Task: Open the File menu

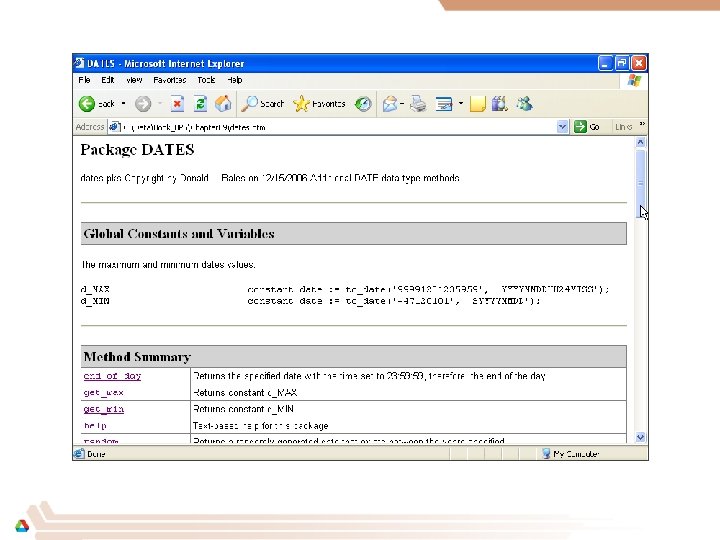Action: pyautogui.click(x=84, y=80)
